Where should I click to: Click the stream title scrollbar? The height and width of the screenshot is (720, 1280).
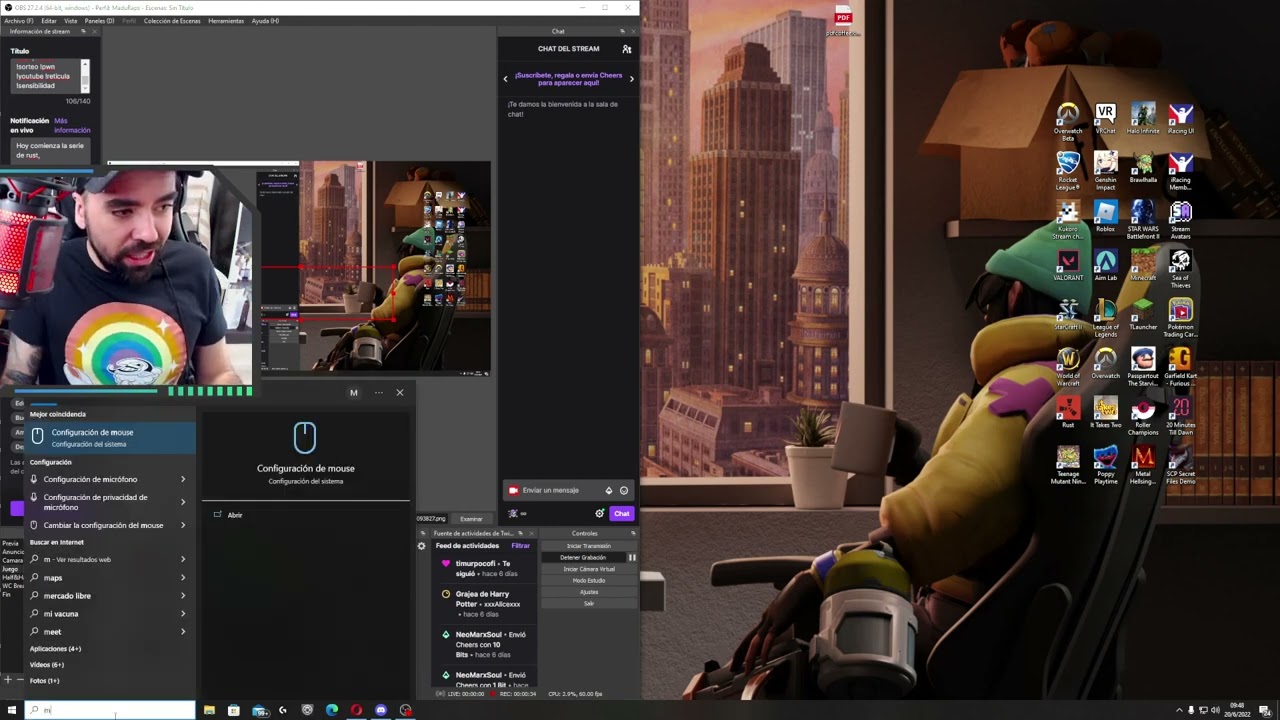pyautogui.click(x=85, y=75)
